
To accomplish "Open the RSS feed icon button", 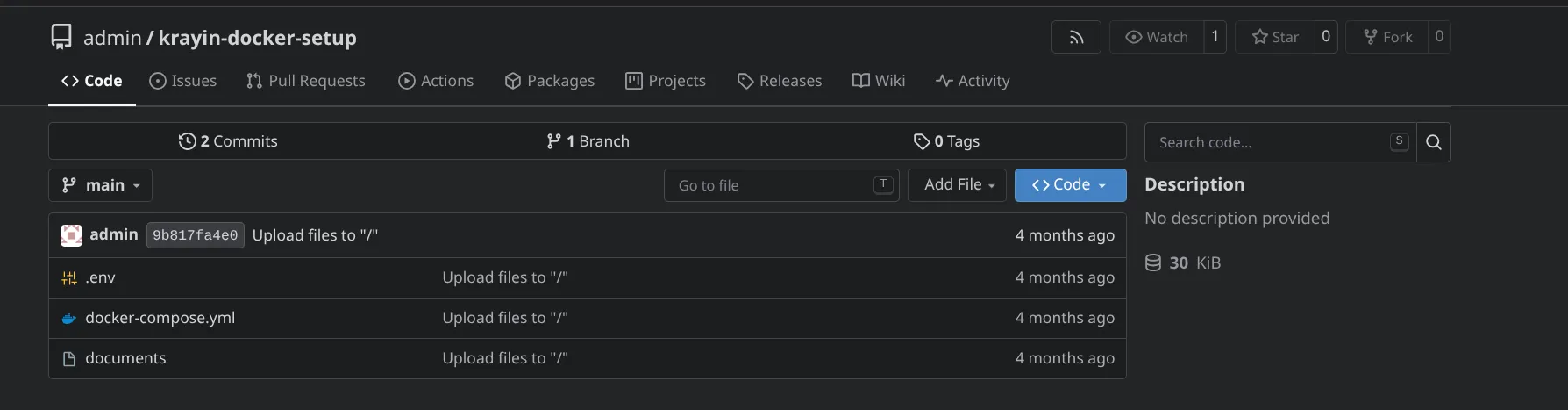I will click(x=1076, y=37).
